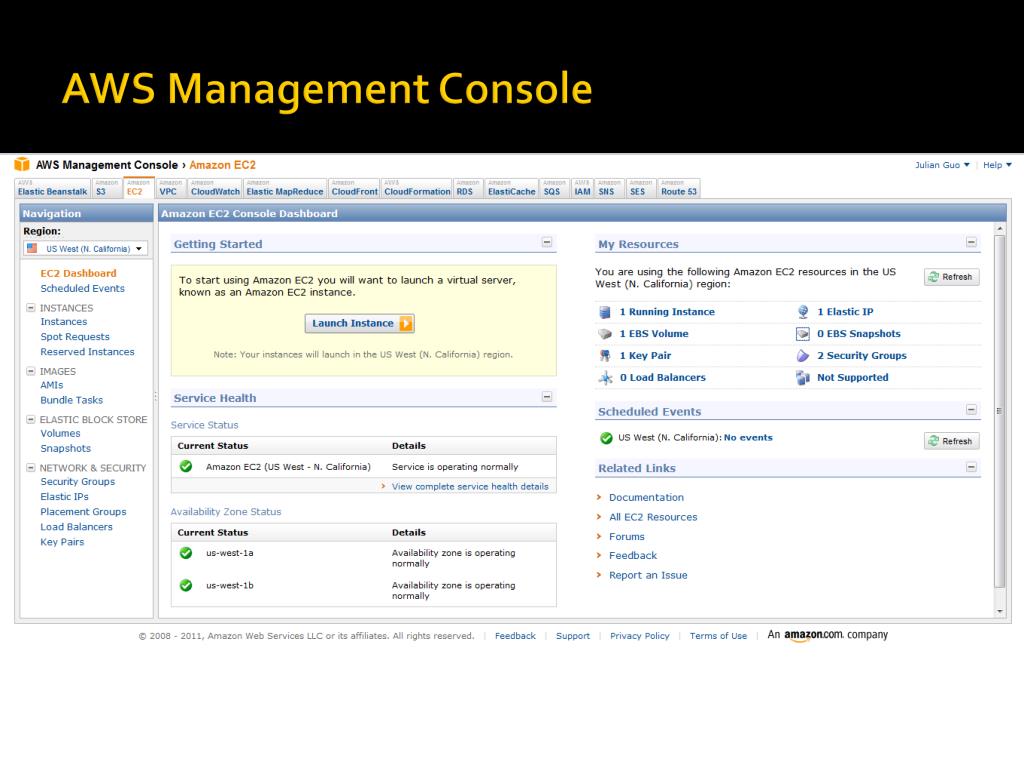Screen dimensions: 1024x768
Task: Open Reserved Instances in navigation
Action: (88, 352)
